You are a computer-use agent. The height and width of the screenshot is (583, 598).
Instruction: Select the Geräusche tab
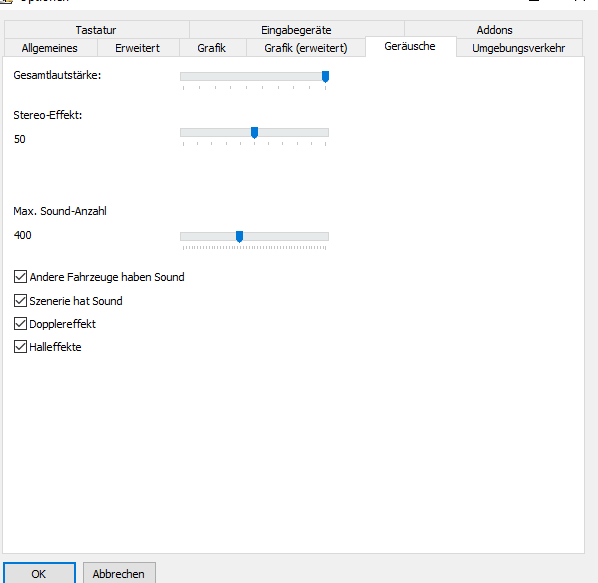click(x=410, y=47)
